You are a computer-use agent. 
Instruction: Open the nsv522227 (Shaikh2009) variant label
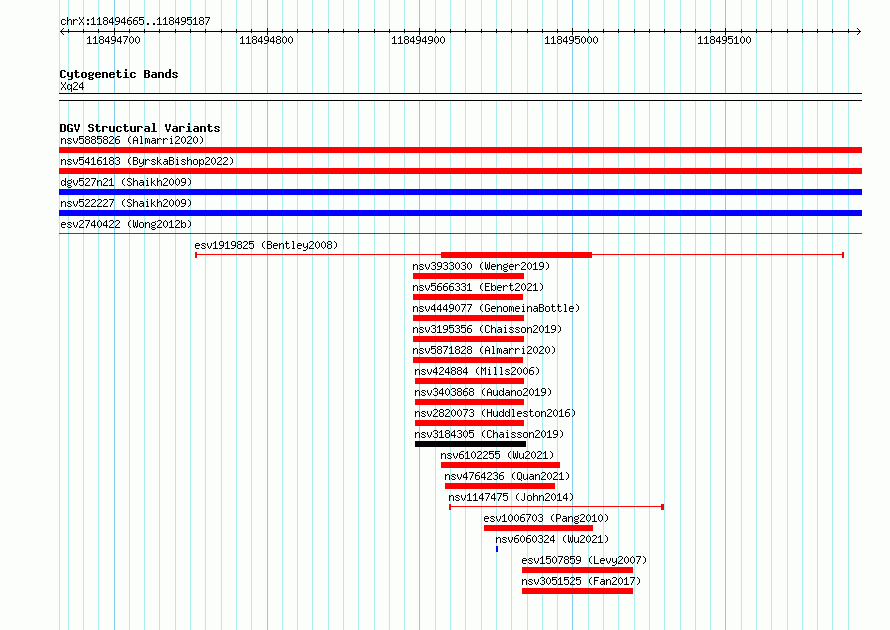point(126,203)
